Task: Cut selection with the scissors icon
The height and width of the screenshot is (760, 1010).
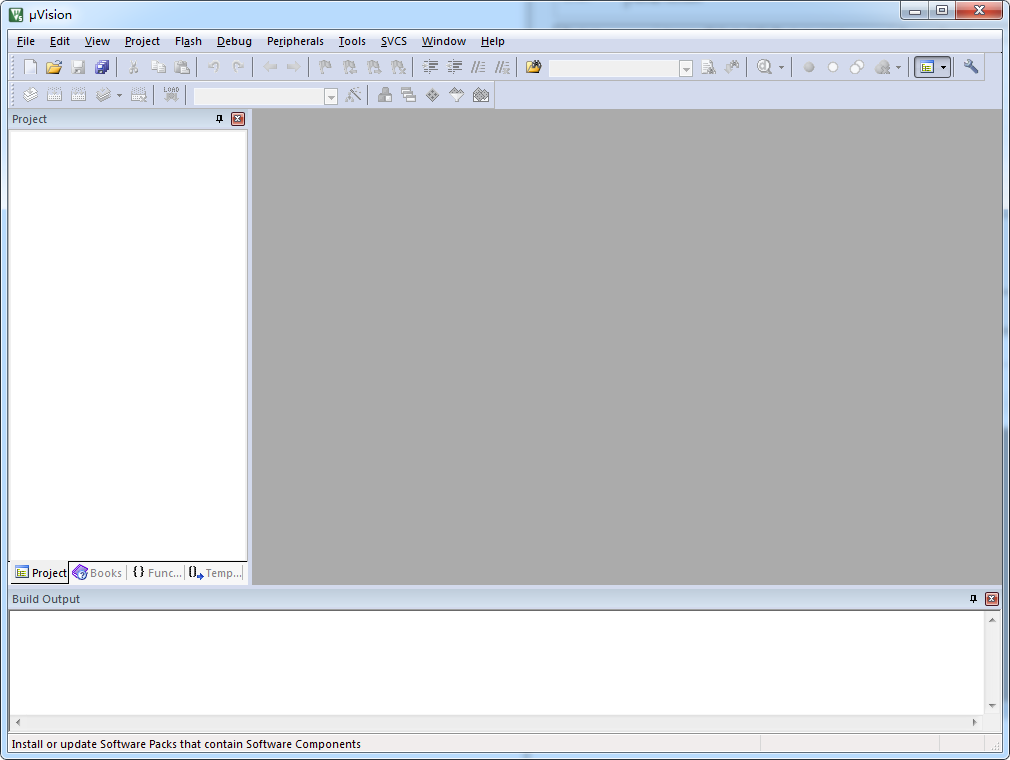Action: pos(133,67)
